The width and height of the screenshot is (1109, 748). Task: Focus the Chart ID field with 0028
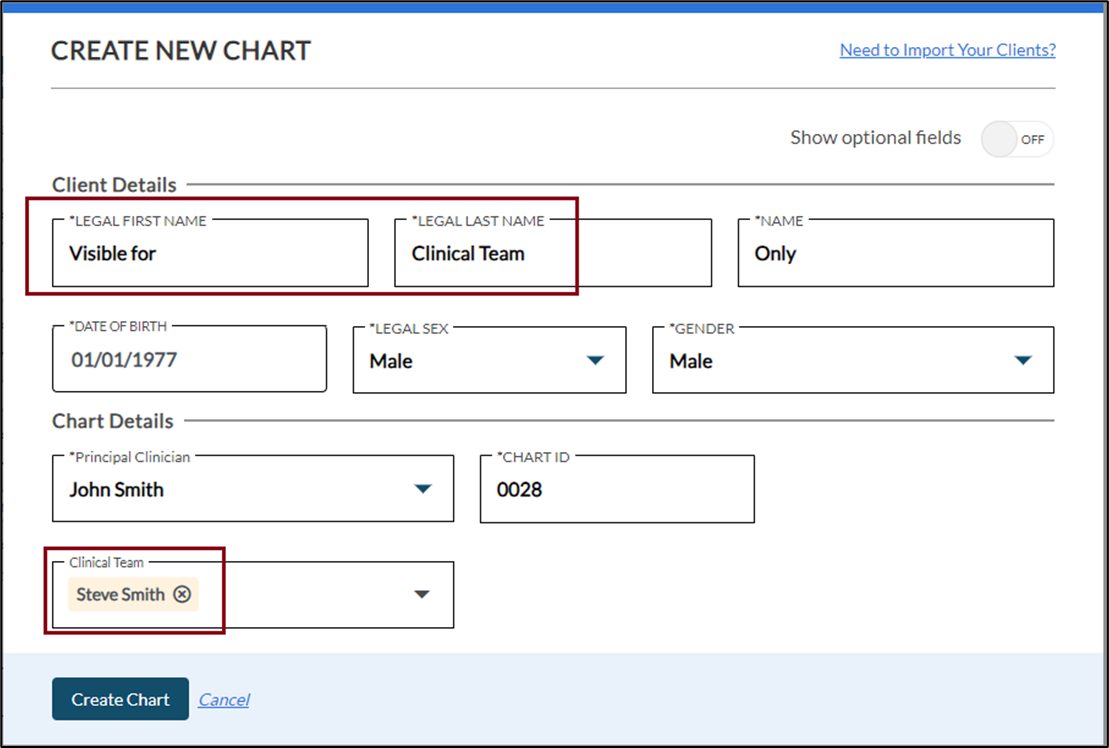click(617, 490)
